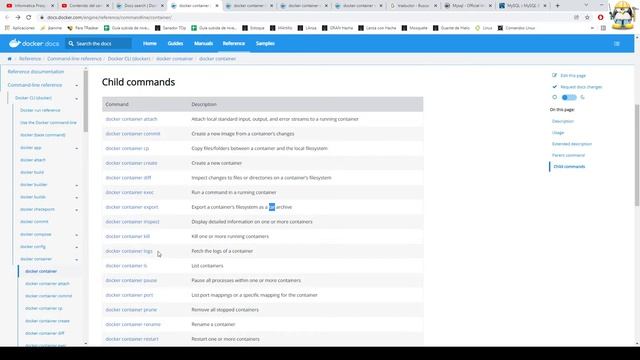Close the MySQL tab at far right
640x360 pixels.
(545, 6)
